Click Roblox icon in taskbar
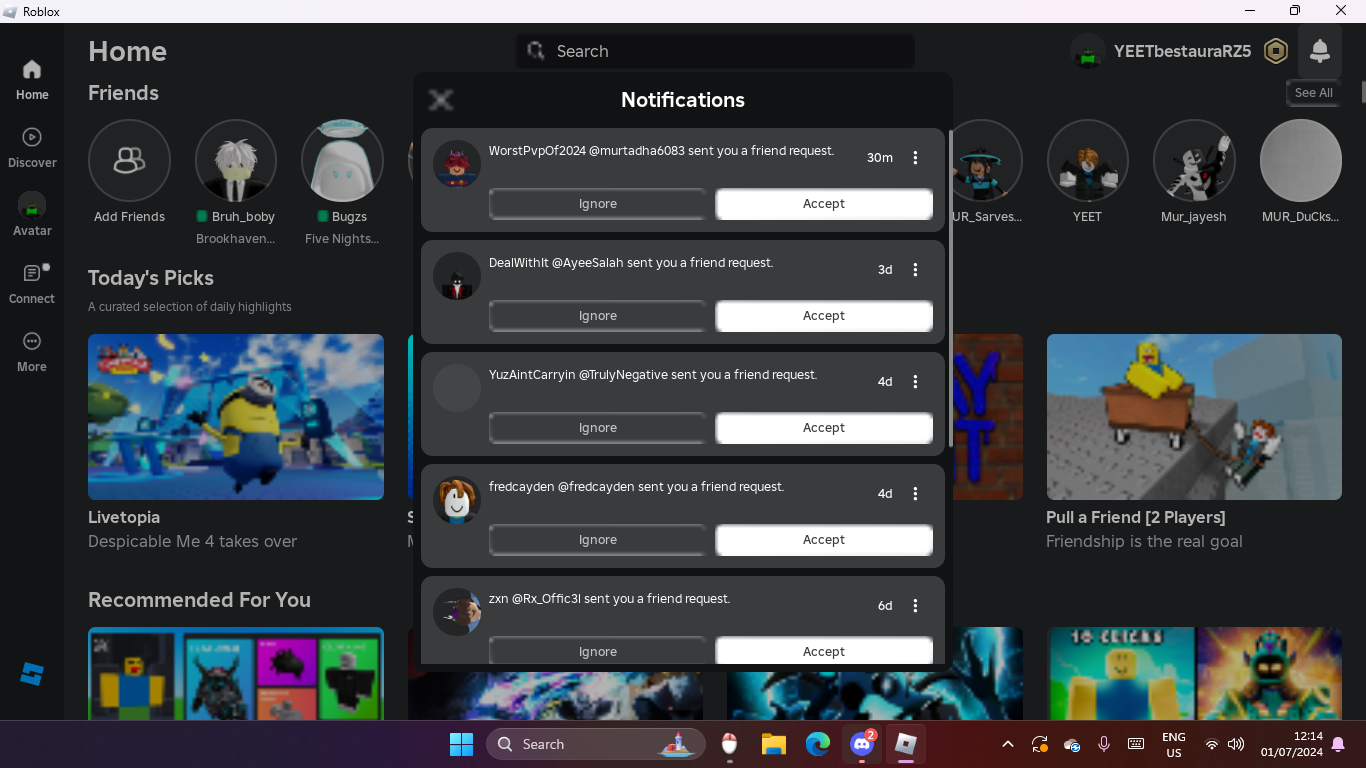This screenshot has height=768, width=1366. 906,744
